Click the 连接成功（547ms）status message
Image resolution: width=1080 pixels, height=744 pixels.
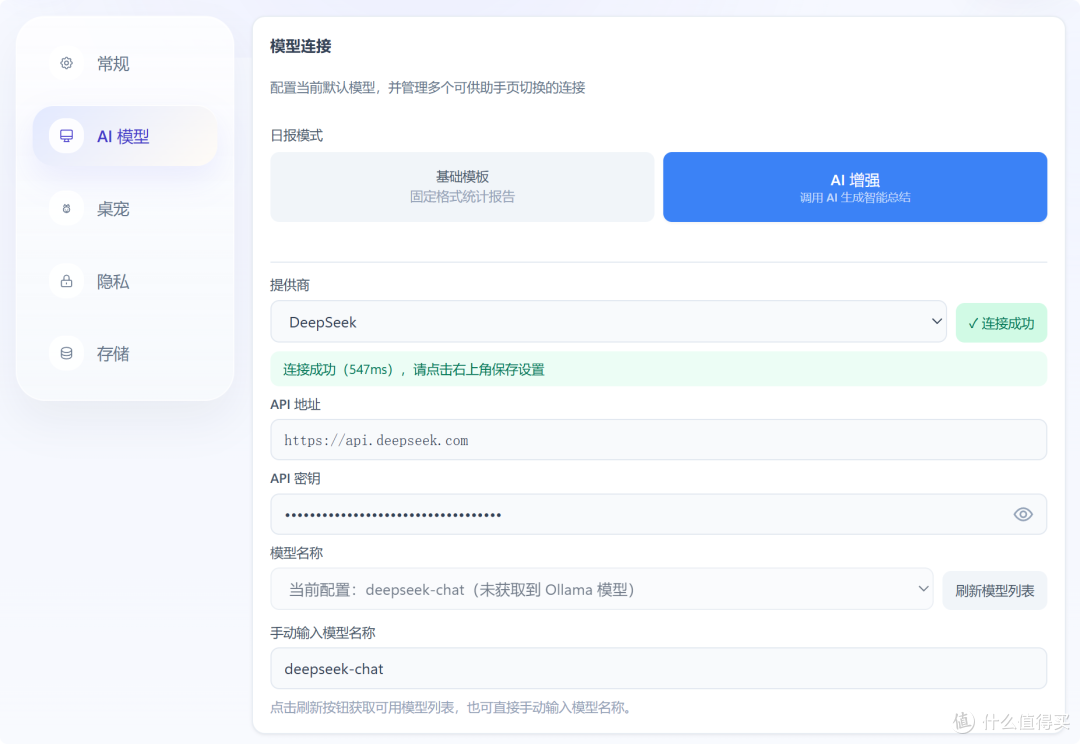[658, 369]
